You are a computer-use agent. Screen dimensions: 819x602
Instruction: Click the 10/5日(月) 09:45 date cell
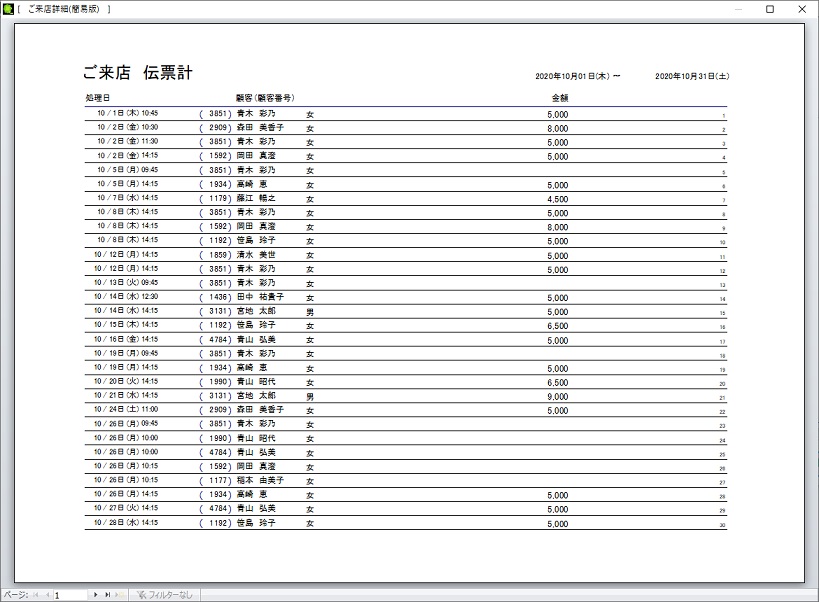(x=127, y=170)
